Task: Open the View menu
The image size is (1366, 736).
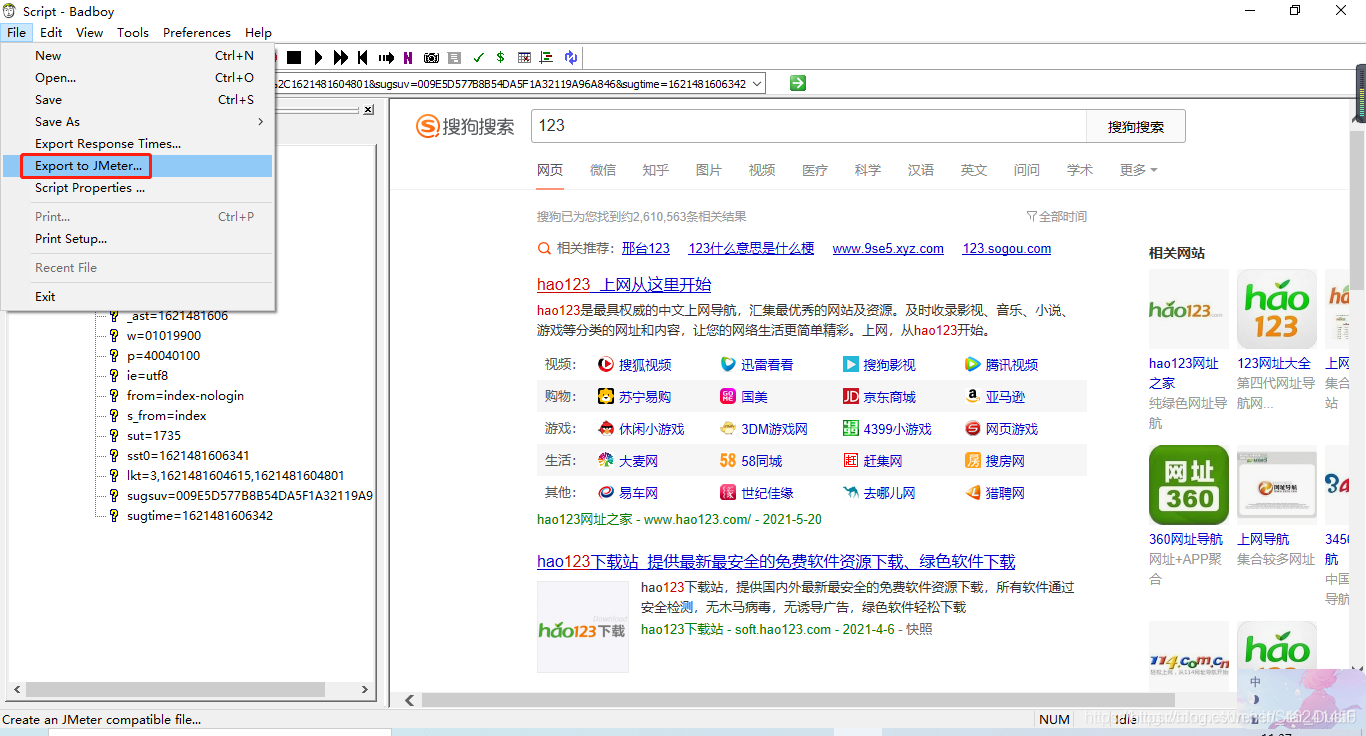Action: pyautogui.click(x=89, y=32)
